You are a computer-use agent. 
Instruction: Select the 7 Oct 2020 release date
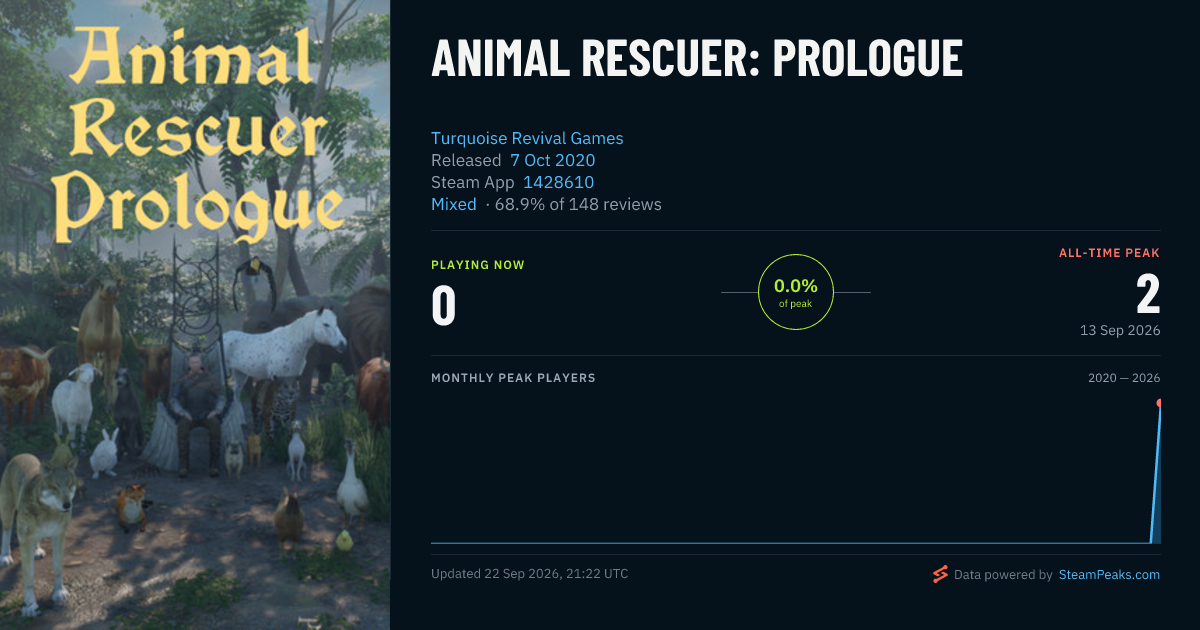coord(553,160)
